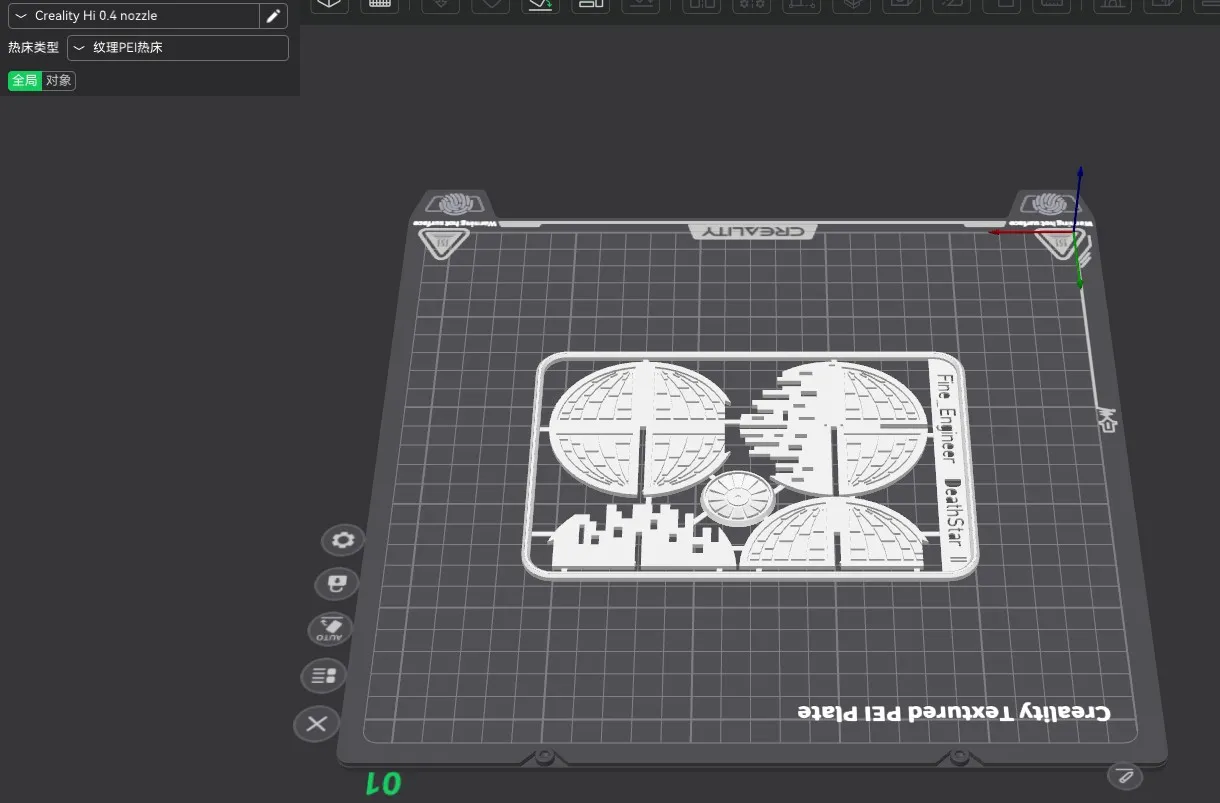Viewport: 1220px width, 803px height.
Task: Click the edit plate name icon at the plate corner
Action: click(x=1125, y=774)
